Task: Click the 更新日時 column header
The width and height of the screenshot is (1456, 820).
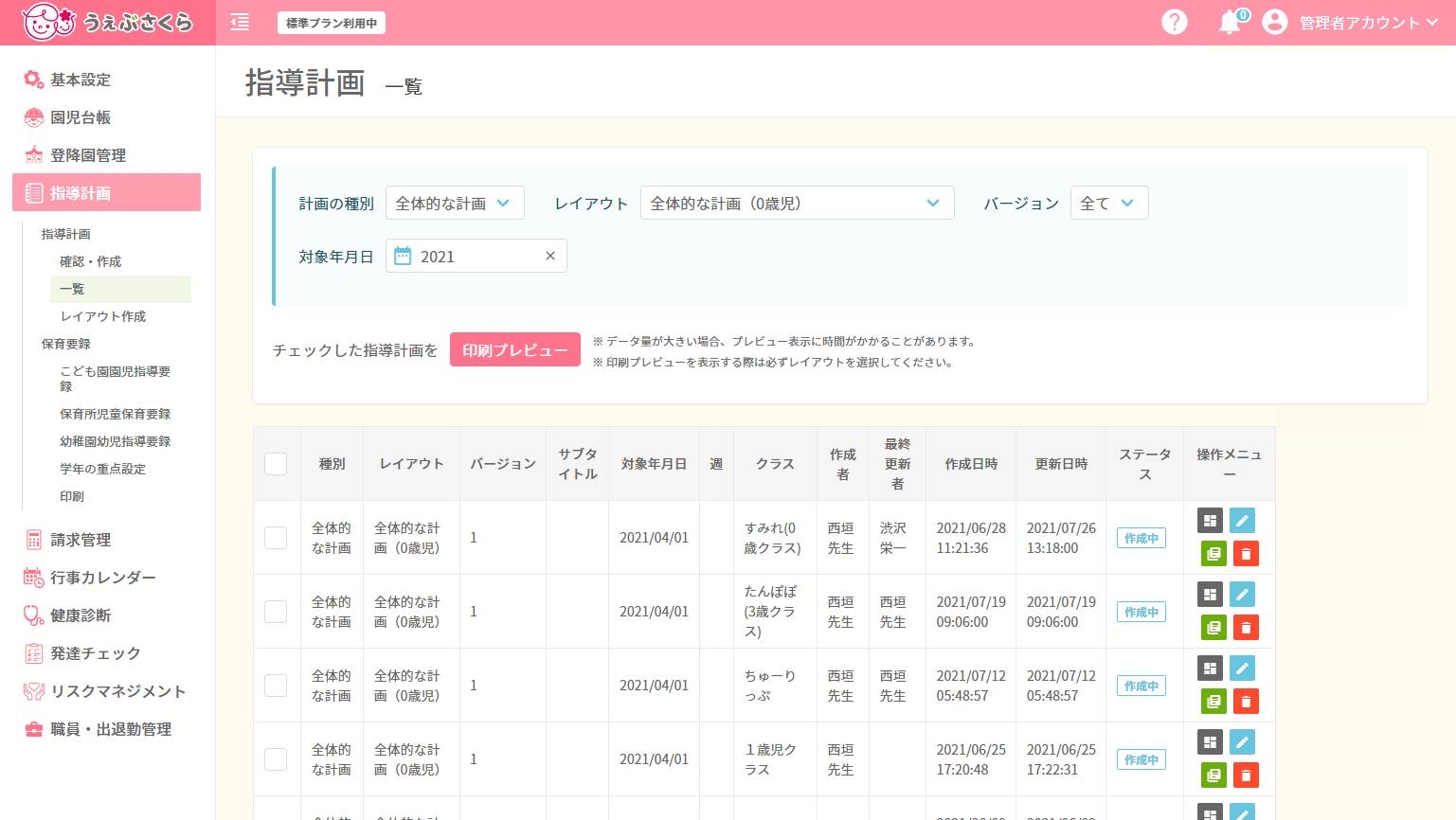Action: pyautogui.click(x=1061, y=464)
